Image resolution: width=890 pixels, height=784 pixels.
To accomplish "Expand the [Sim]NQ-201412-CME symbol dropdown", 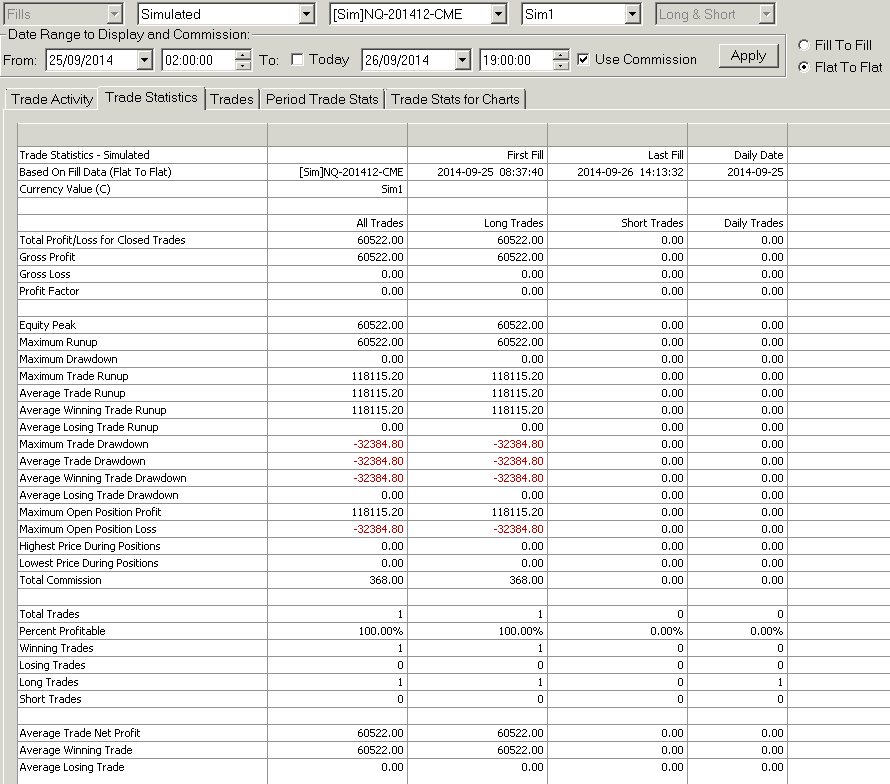I will tap(498, 14).
